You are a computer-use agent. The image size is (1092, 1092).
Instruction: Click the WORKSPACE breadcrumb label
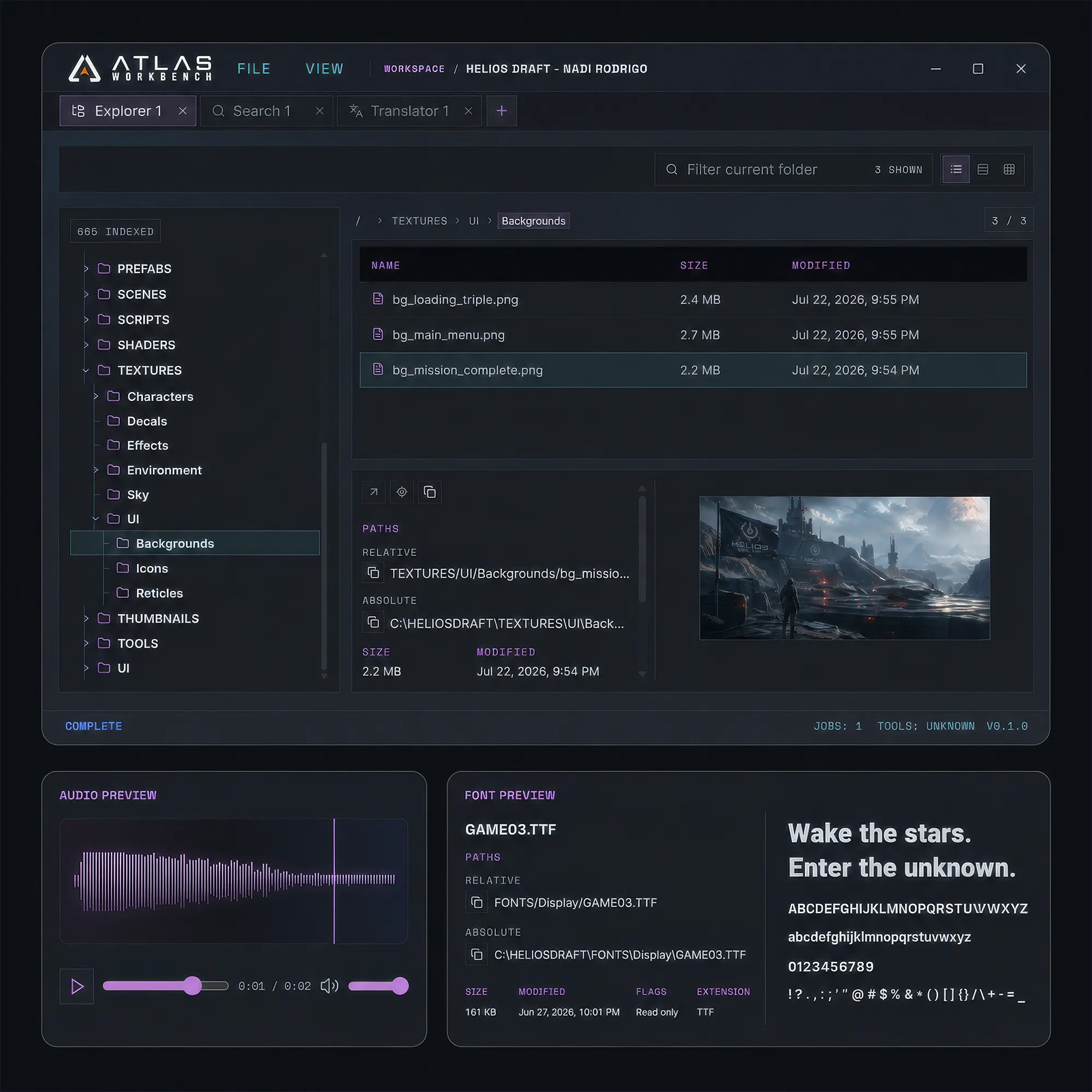[x=414, y=69]
